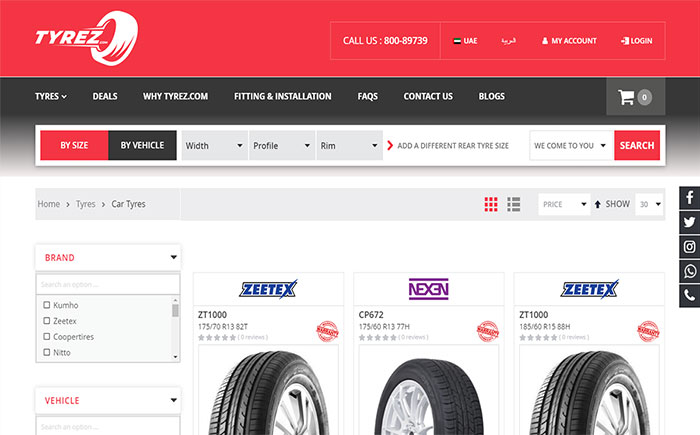Click the Nexen brand logo
The width and height of the screenshot is (700, 435).
click(x=429, y=289)
